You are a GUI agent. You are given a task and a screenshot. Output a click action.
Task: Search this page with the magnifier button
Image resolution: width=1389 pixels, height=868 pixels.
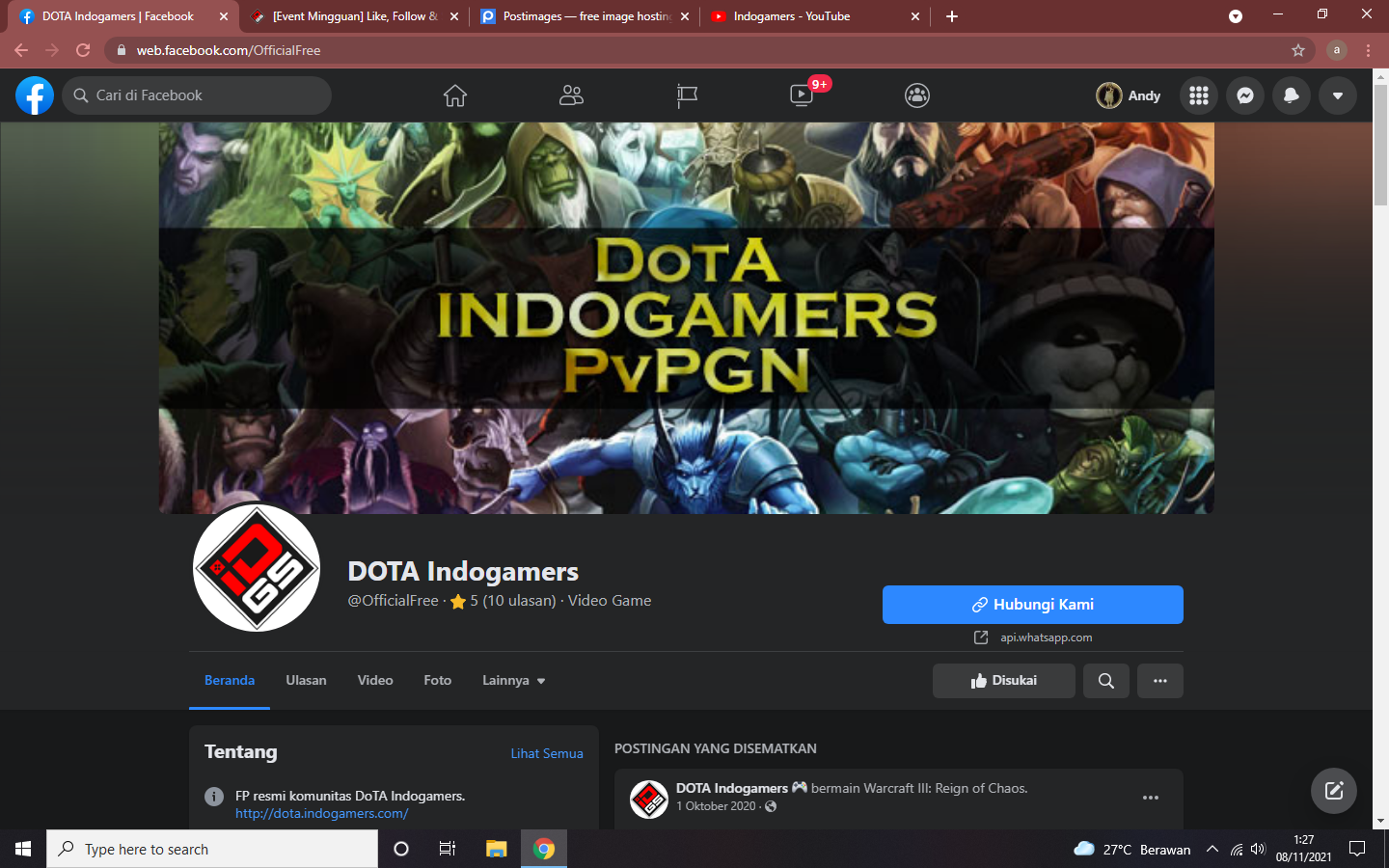tap(1106, 681)
